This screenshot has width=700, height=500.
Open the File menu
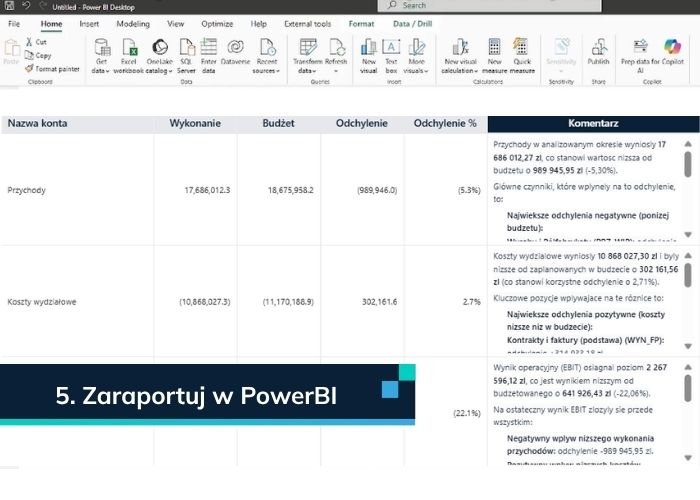click(x=14, y=24)
